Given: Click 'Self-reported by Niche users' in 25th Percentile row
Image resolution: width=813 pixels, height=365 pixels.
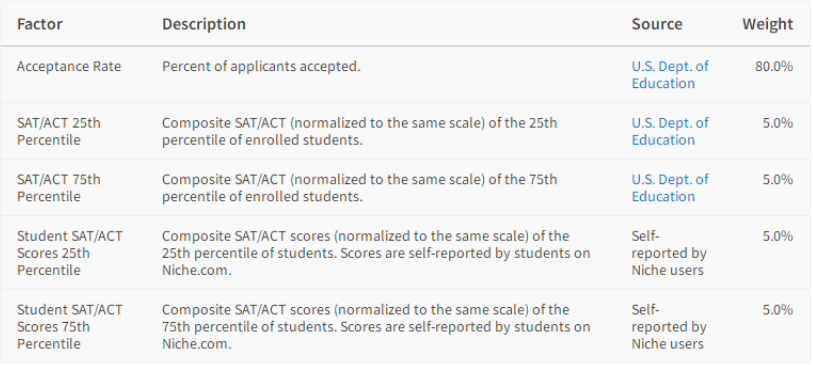Looking at the screenshot, I should point(669,252).
